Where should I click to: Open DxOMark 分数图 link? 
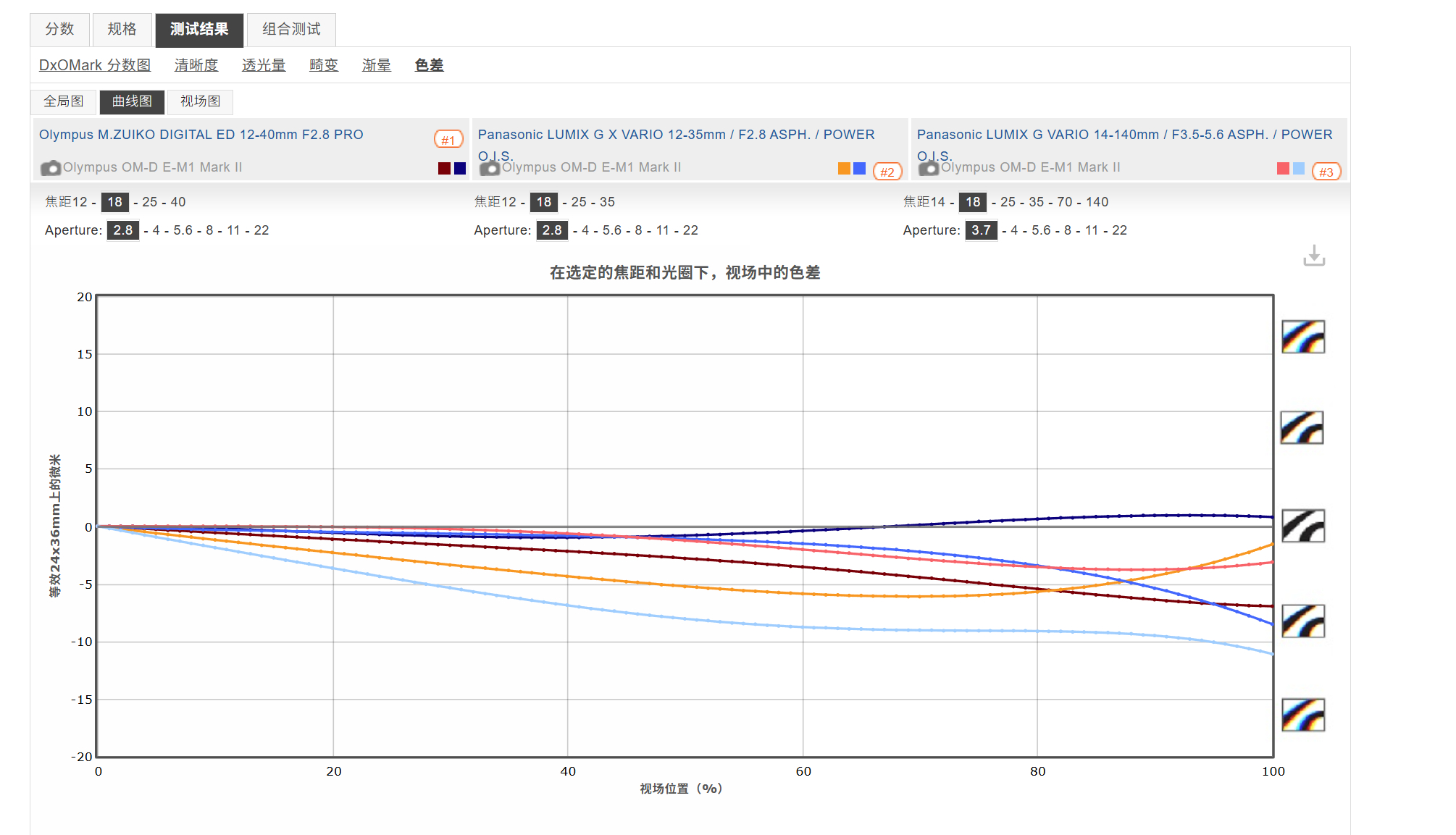pos(95,65)
